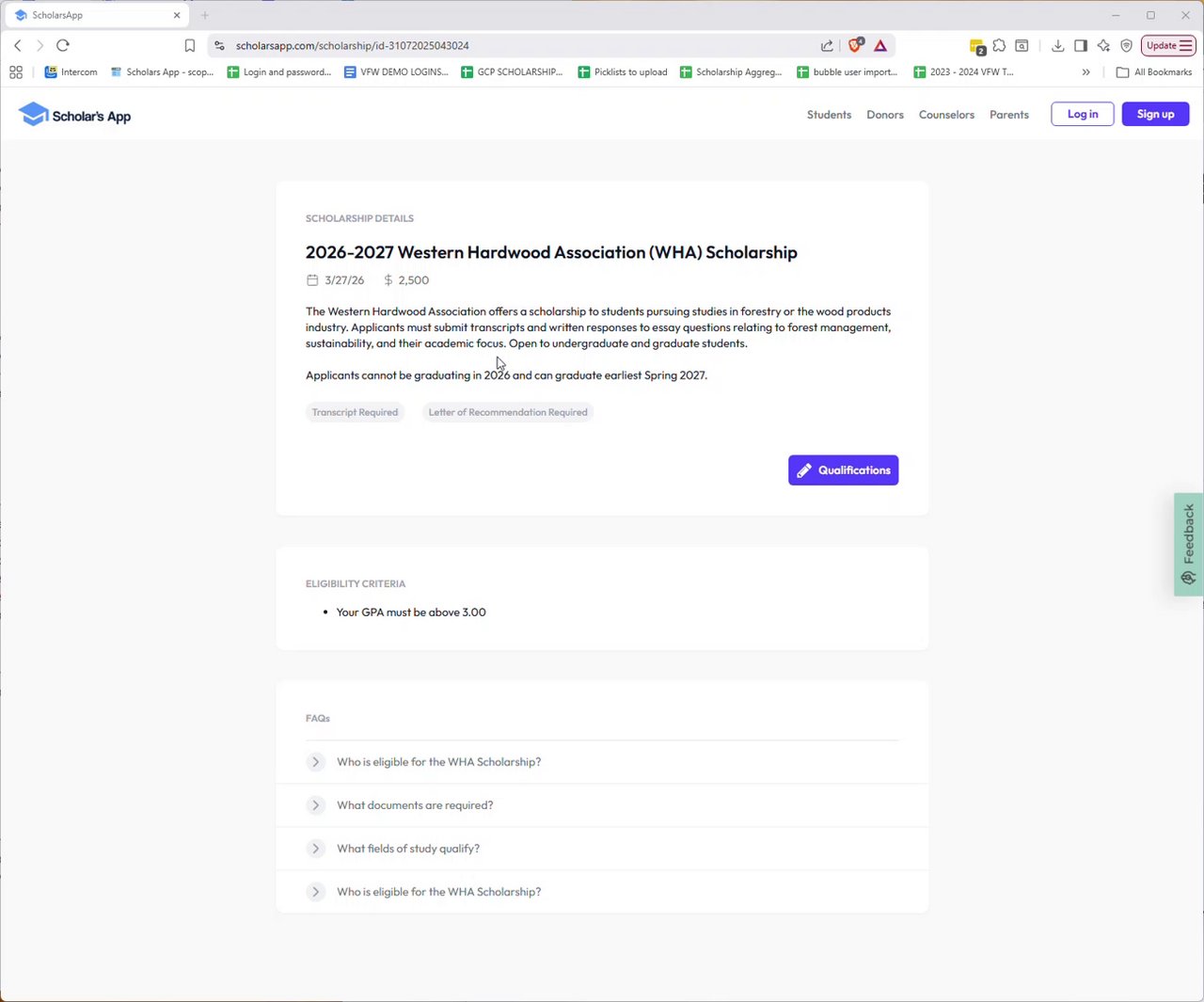The height and width of the screenshot is (1002, 1204).
Task: Open the Brave Rewards triangle icon
Action: click(x=880, y=45)
